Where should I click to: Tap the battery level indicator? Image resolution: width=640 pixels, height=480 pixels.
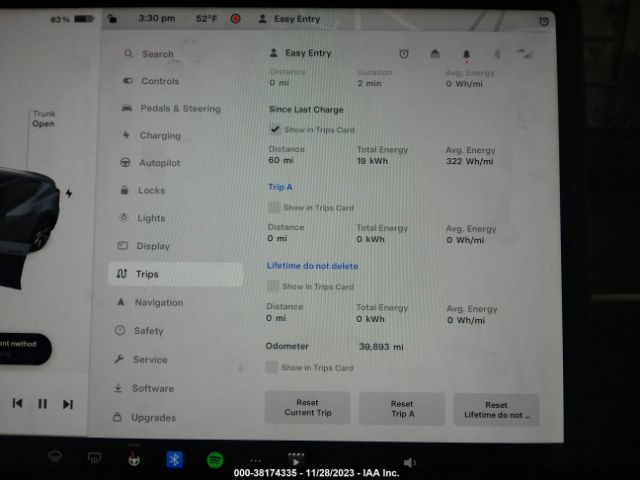[72, 19]
